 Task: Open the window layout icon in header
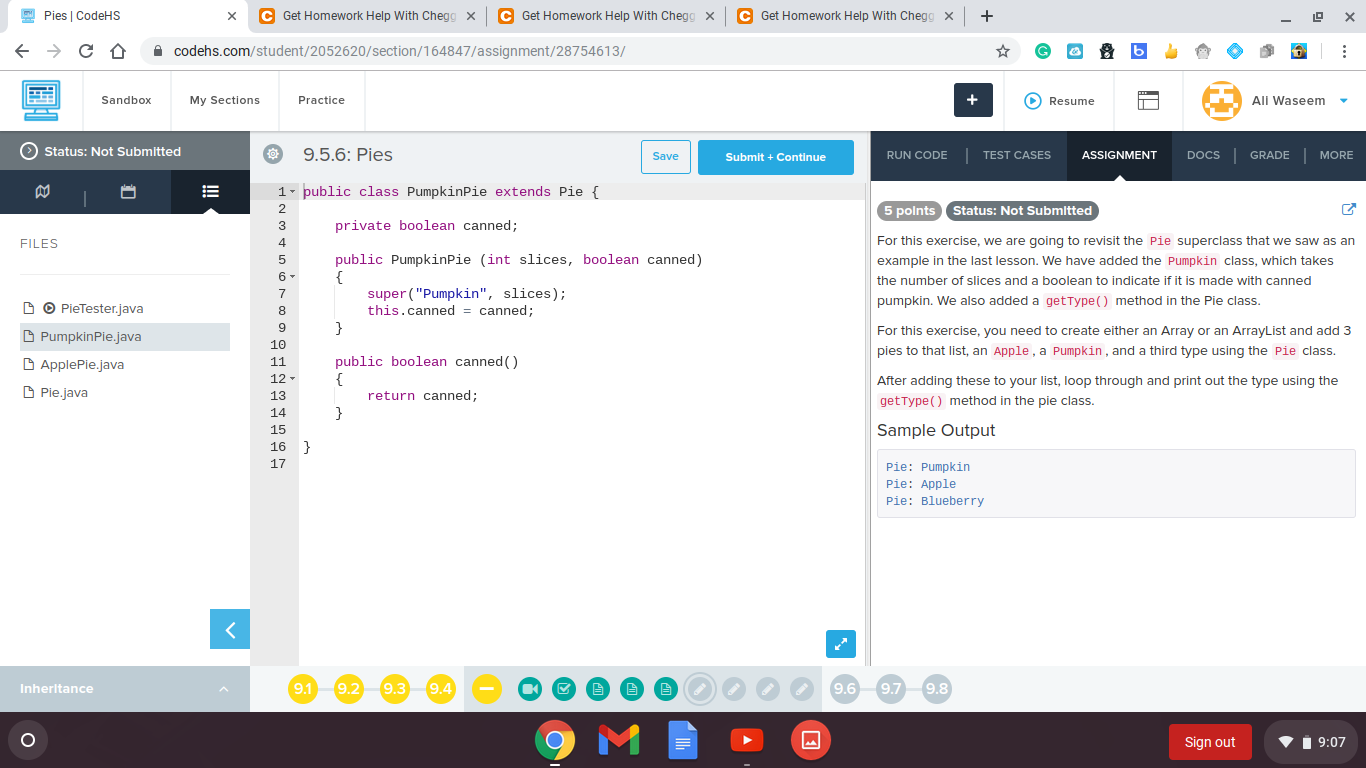[1148, 100]
